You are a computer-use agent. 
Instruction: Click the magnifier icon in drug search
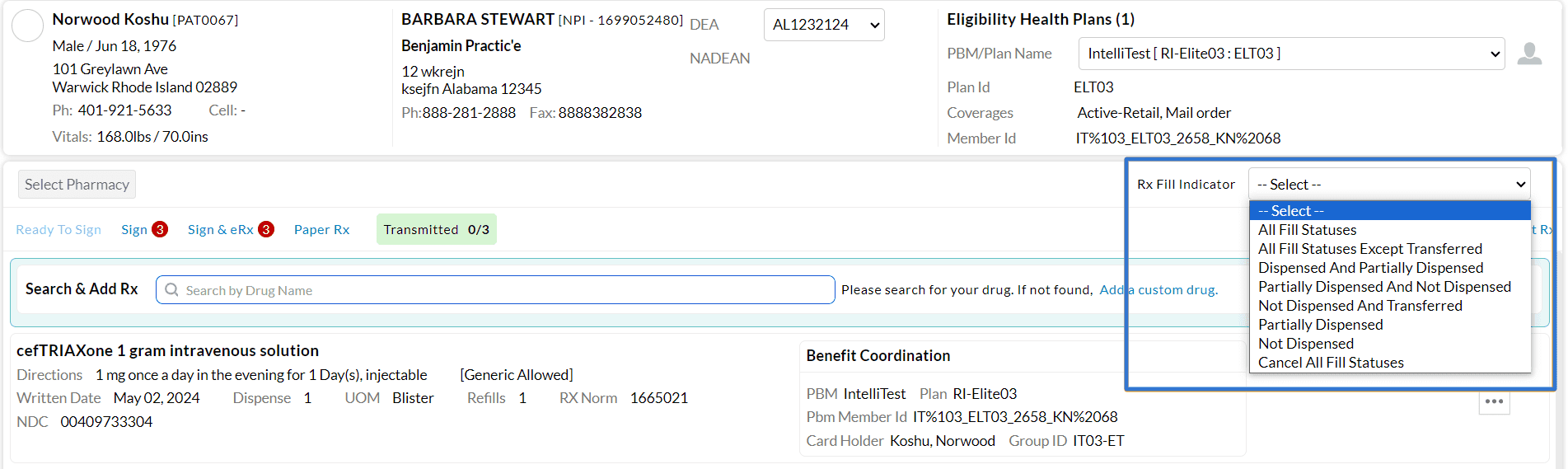pyautogui.click(x=171, y=290)
